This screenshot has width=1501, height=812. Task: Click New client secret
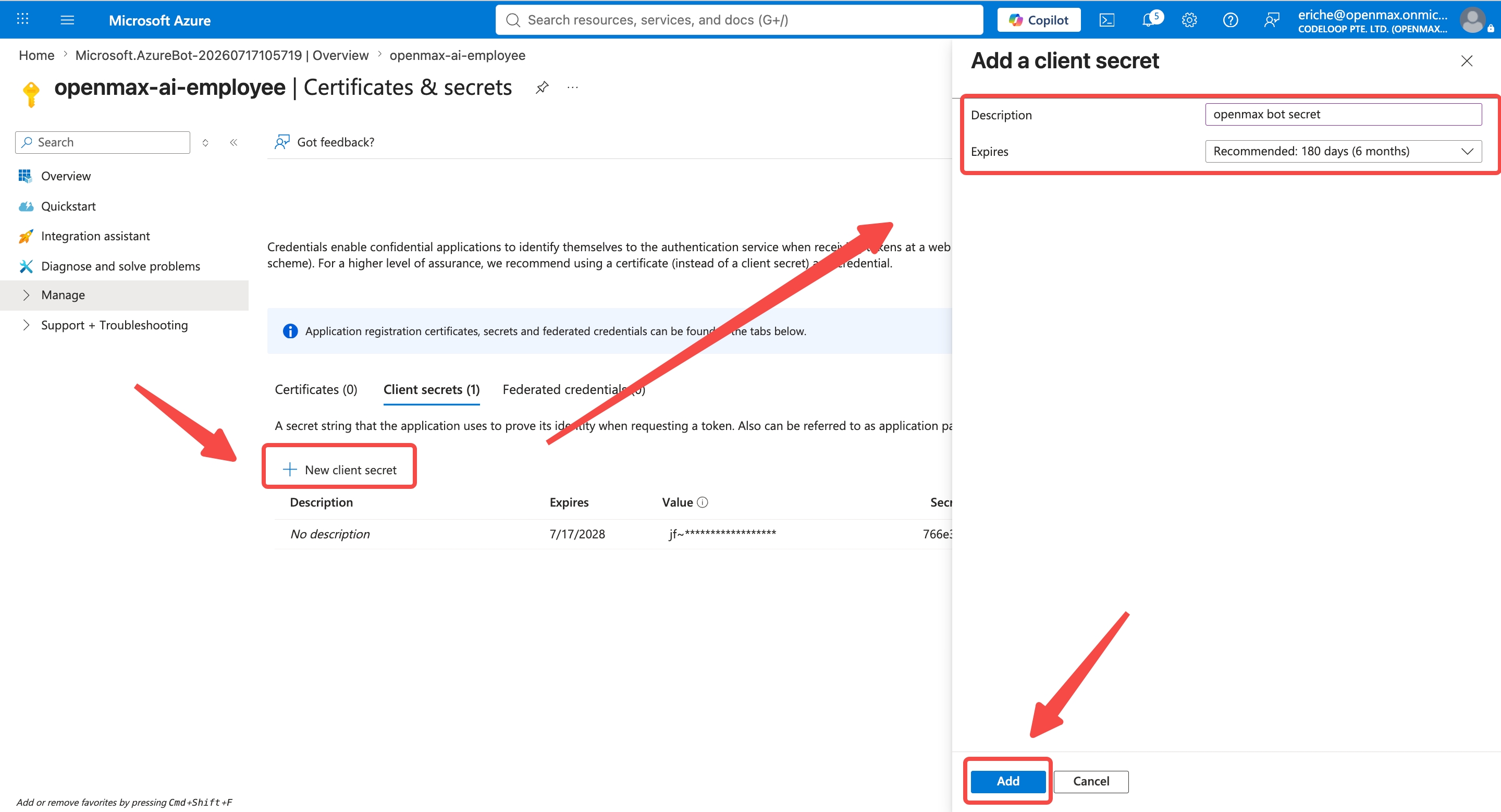point(340,470)
